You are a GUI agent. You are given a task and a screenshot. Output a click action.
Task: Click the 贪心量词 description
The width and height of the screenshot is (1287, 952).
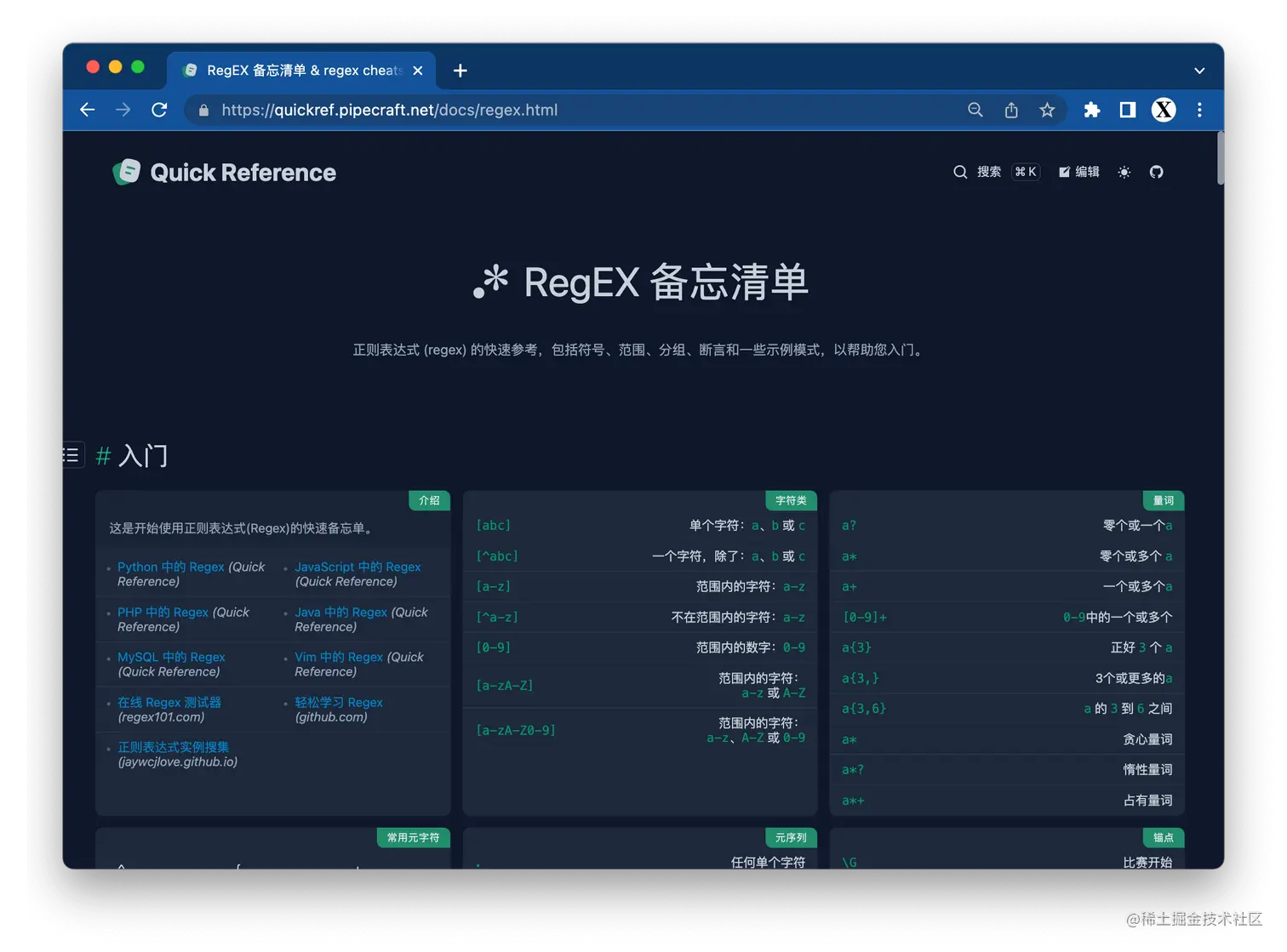pyautogui.click(x=1147, y=739)
